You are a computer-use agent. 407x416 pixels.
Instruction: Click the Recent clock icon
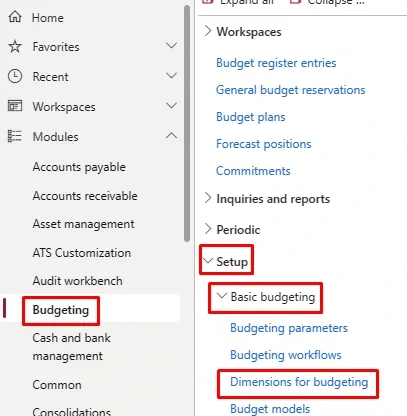point(15,76)
